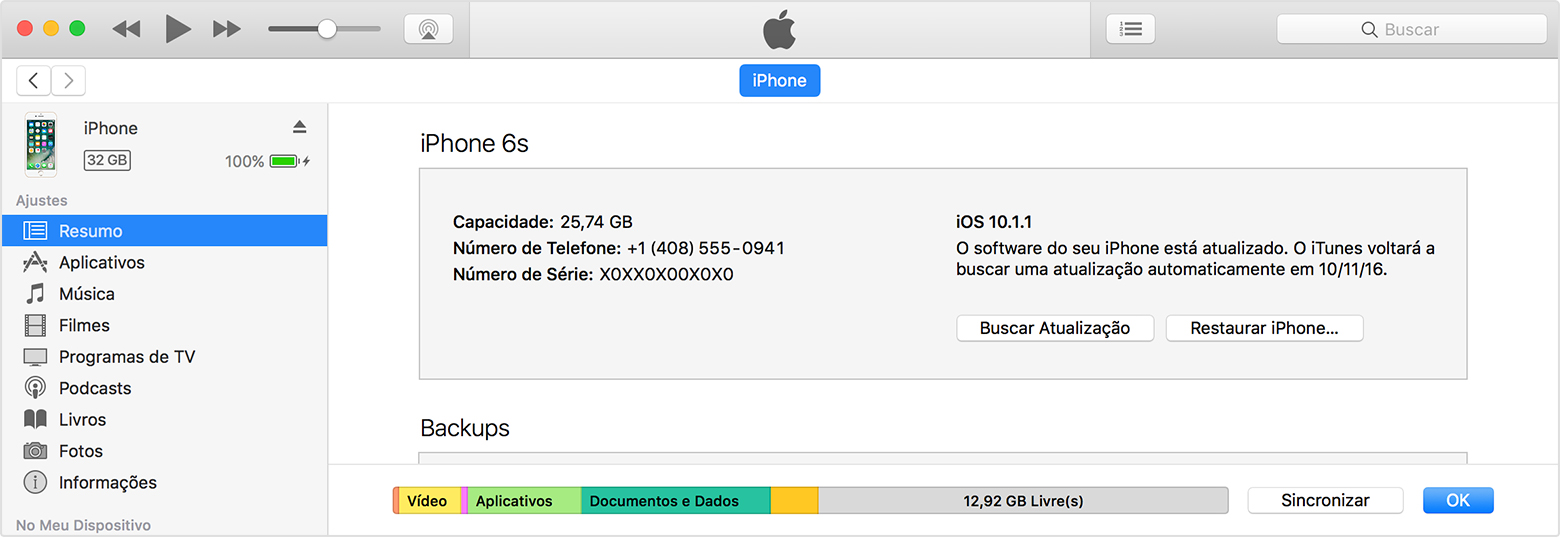1560x538 pixels.
Task: Open Fotos settings in sidebar
Action: pyautogui.click(x=80, y=451)
